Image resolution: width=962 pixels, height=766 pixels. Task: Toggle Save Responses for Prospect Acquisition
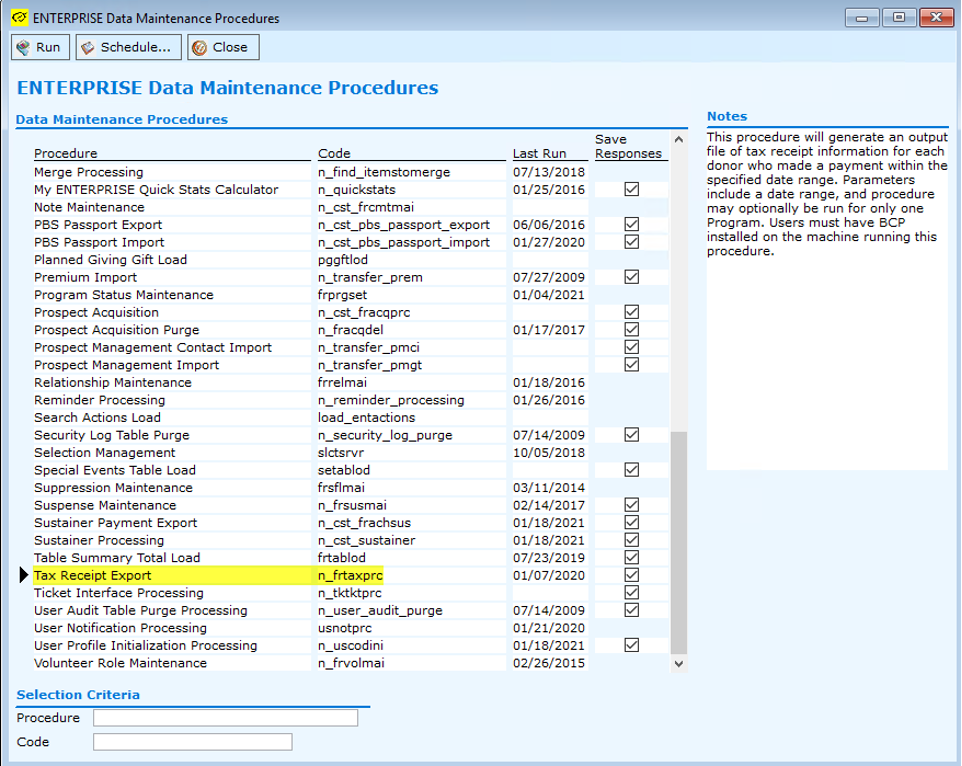click(x=631, y=312)
